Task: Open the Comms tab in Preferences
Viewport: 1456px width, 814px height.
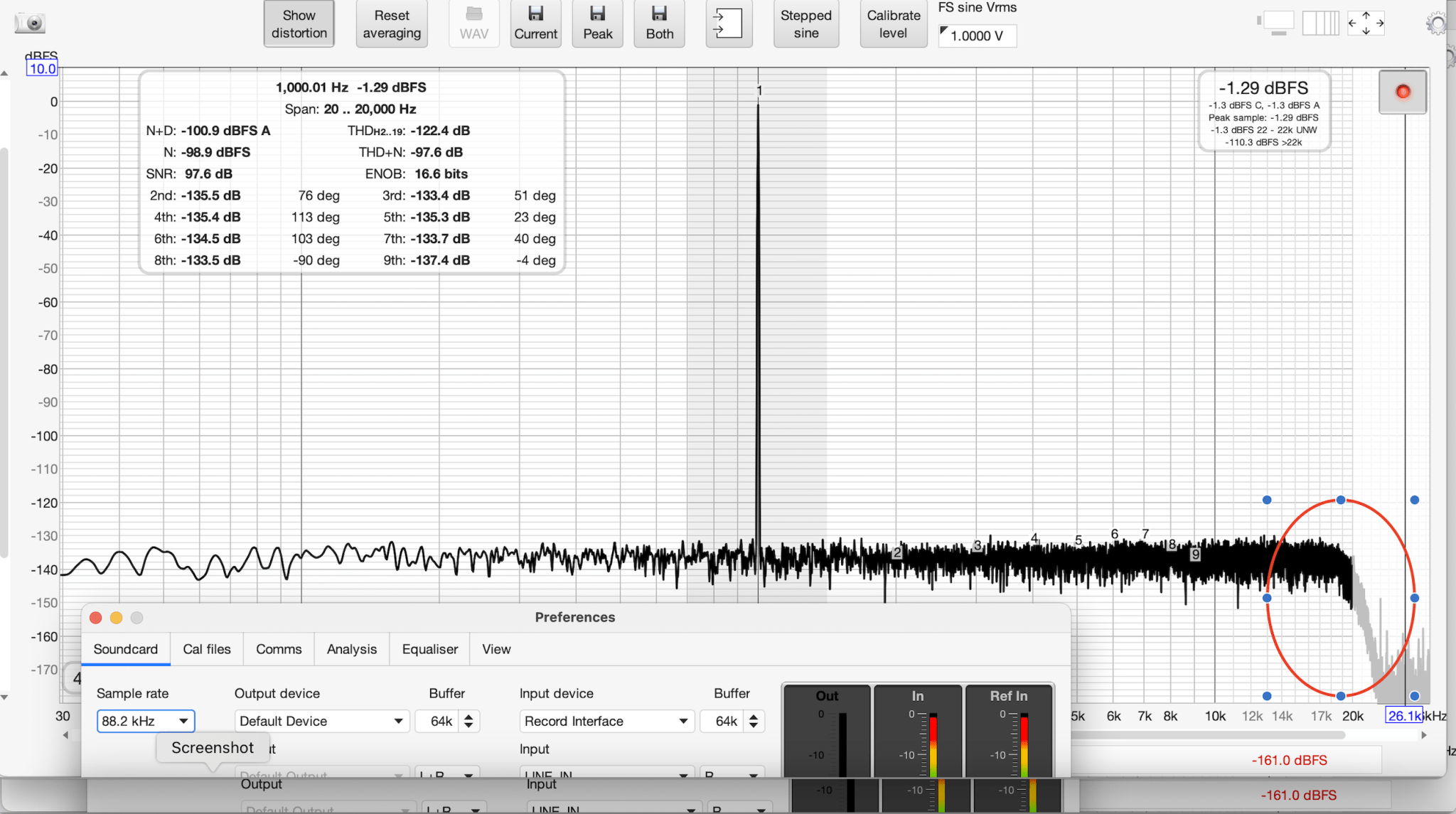Action: pos(279,649)
